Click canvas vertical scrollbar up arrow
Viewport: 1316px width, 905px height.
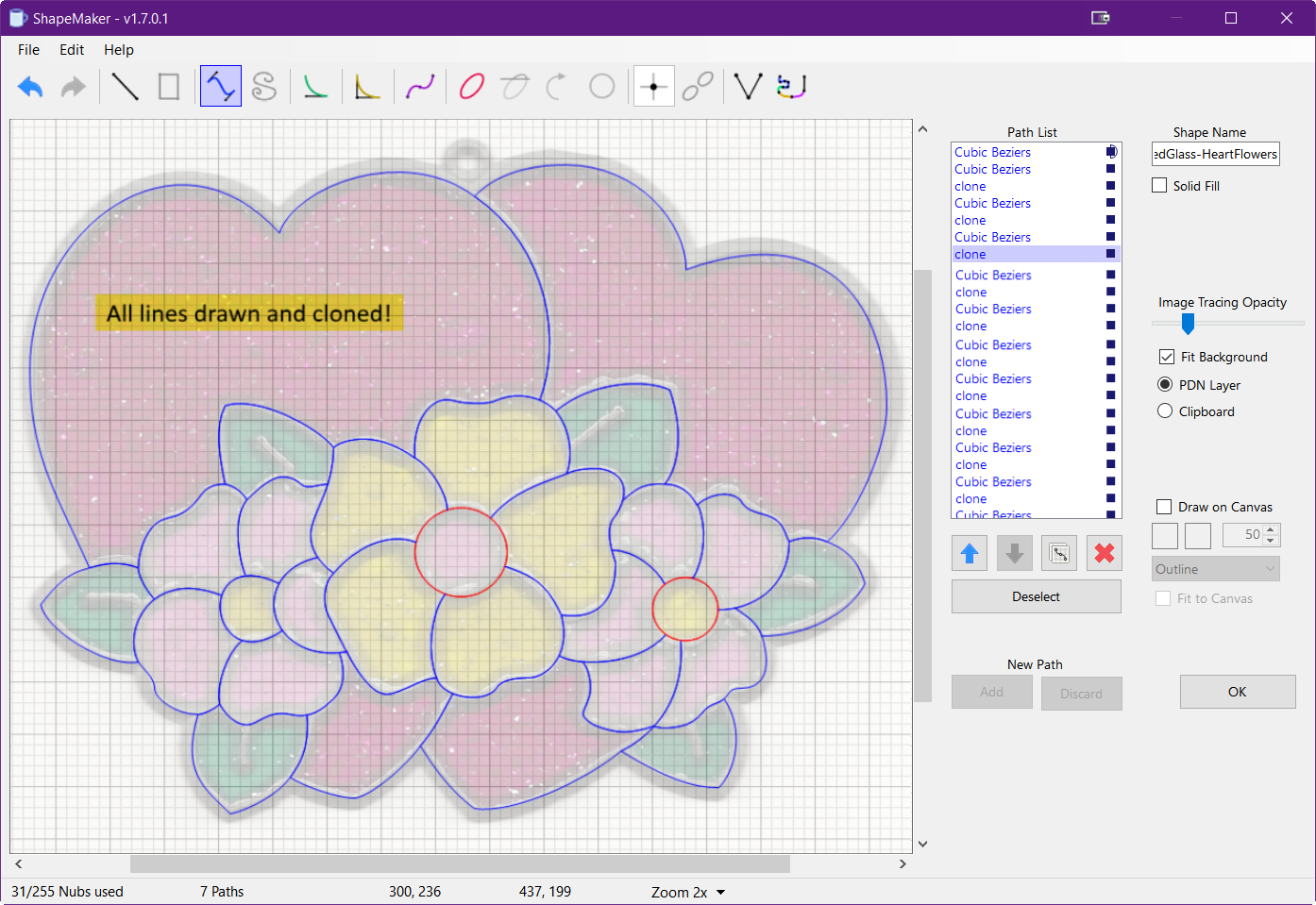923,129
